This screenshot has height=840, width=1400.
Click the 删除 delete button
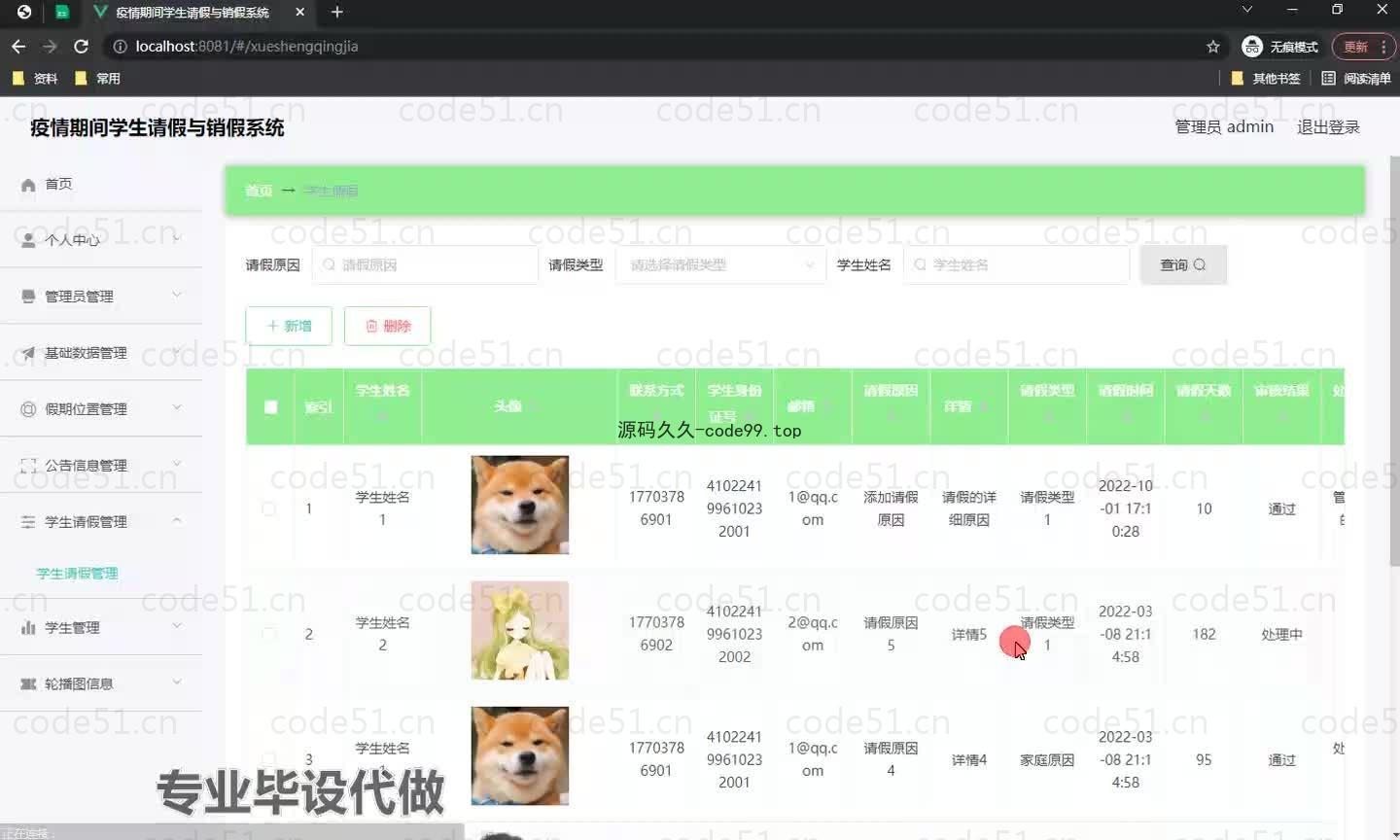[x=387, y=326]
